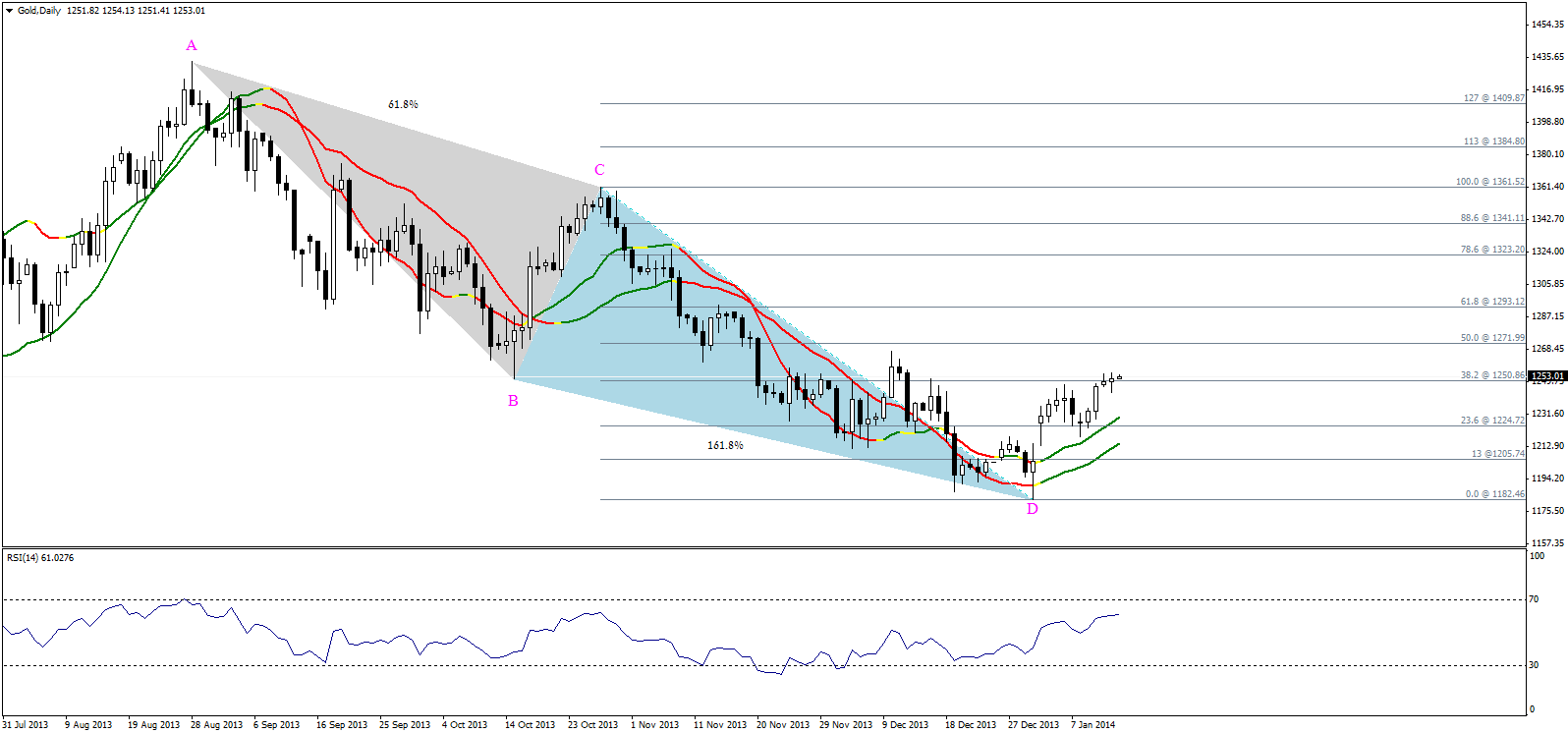Click date label 11 Nov 2013
The width and height of the screenshot is (1568, 733).
click(x=720, y=725)
